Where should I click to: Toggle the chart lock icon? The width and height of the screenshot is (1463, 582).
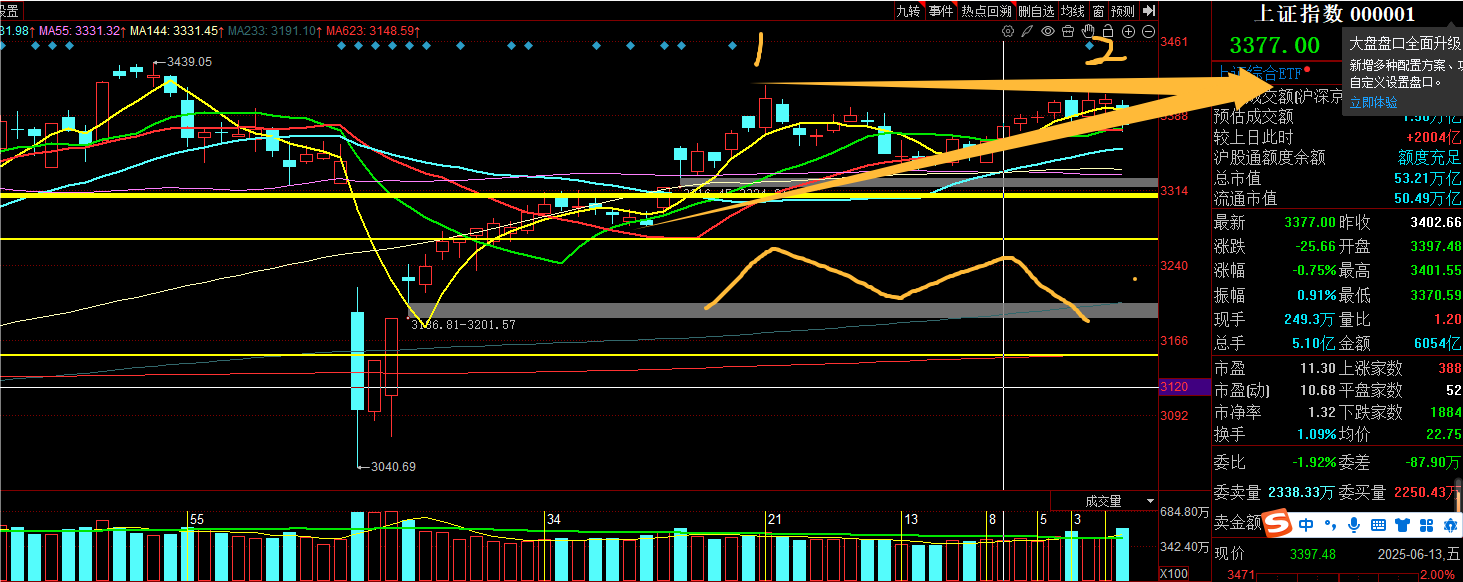pyautogui.click(x=1108, y=32)
